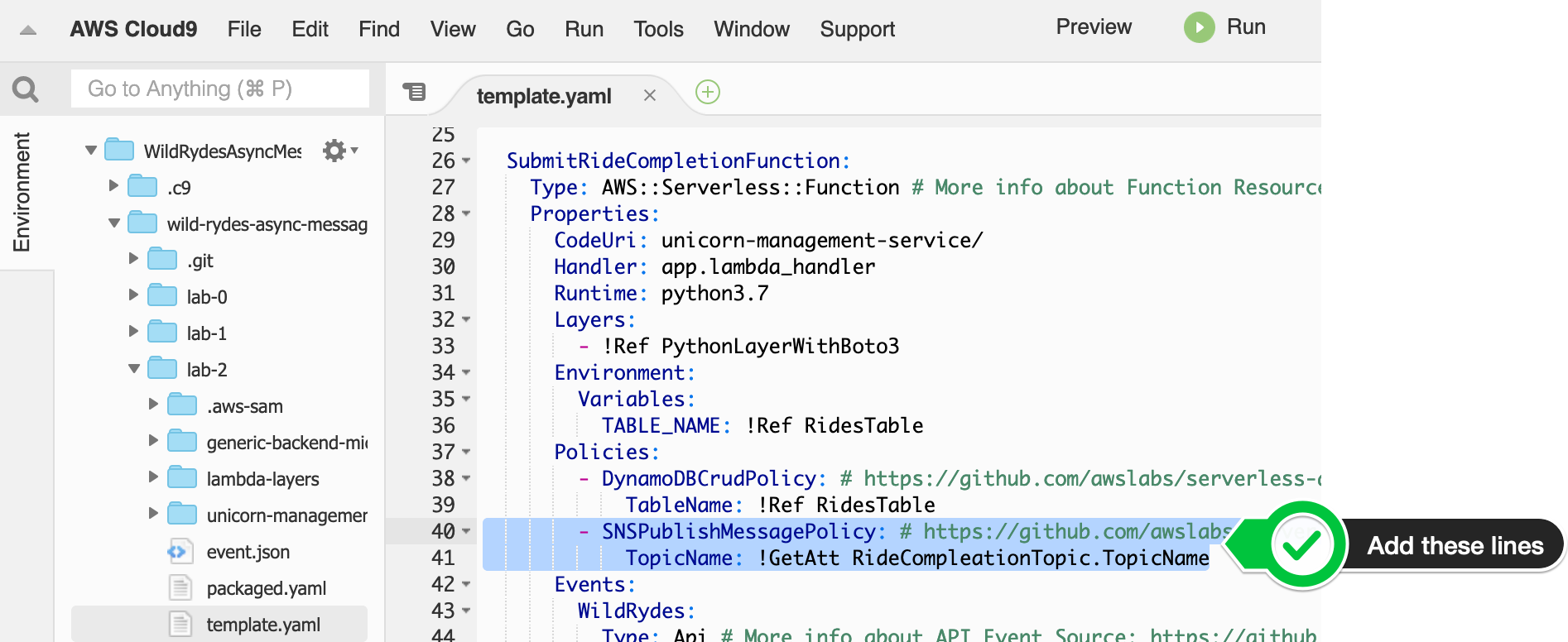The image size is (1568, 642).
Task: Open the Run menu in menu bar
Action: tap(584, 29)
